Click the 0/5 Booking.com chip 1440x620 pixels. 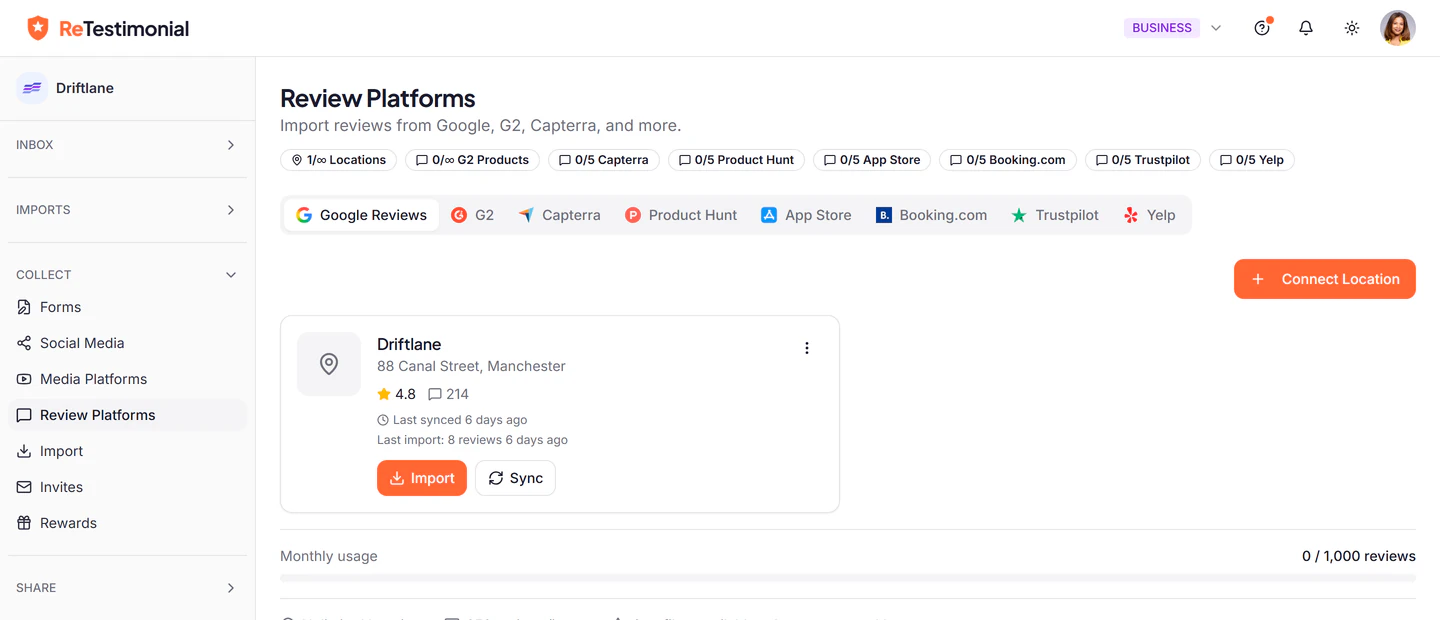[1008, 160]
